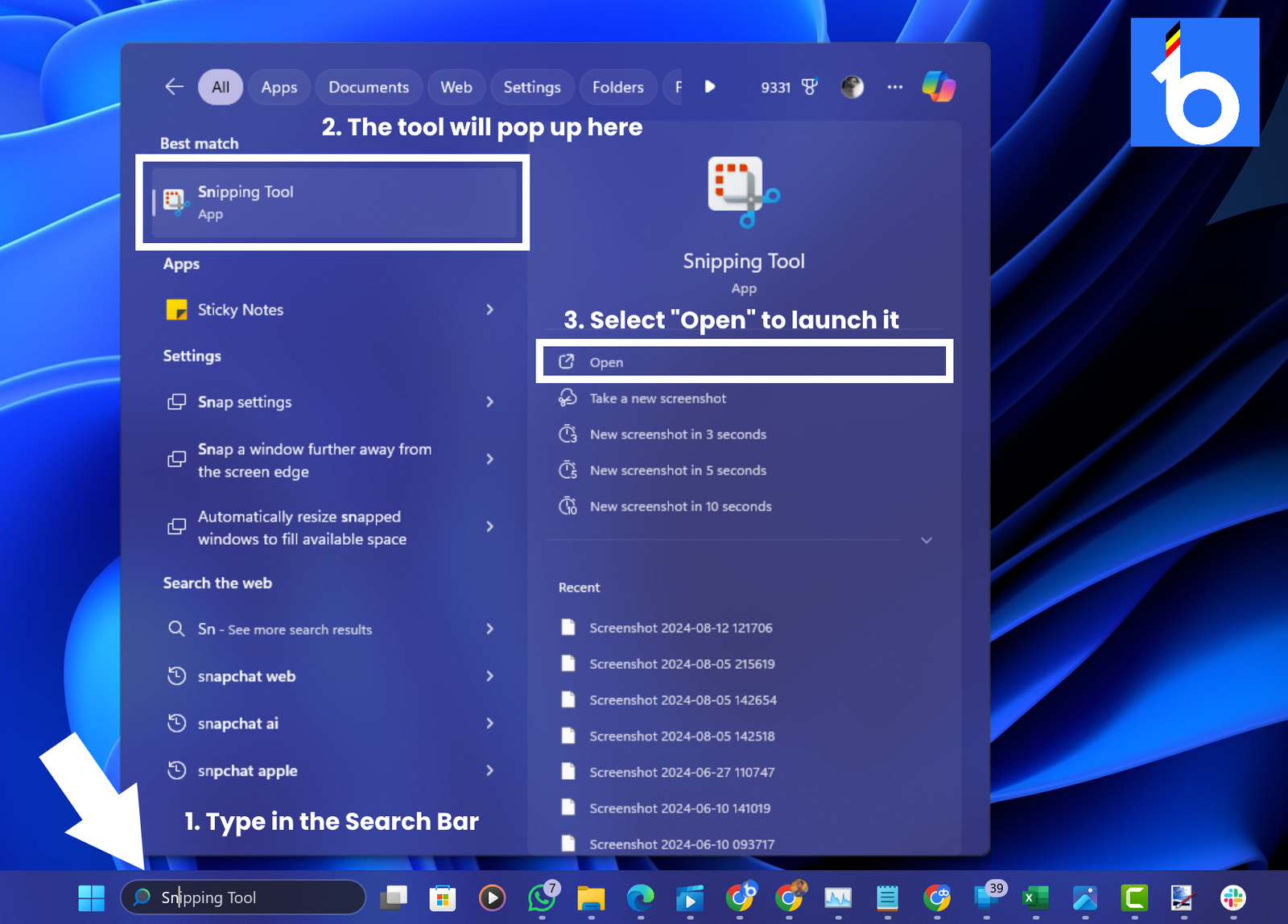This screenshot has width=1288, height=924.
Task: Open WhatsApp from the taskbar
Action: tap(542, 897)
